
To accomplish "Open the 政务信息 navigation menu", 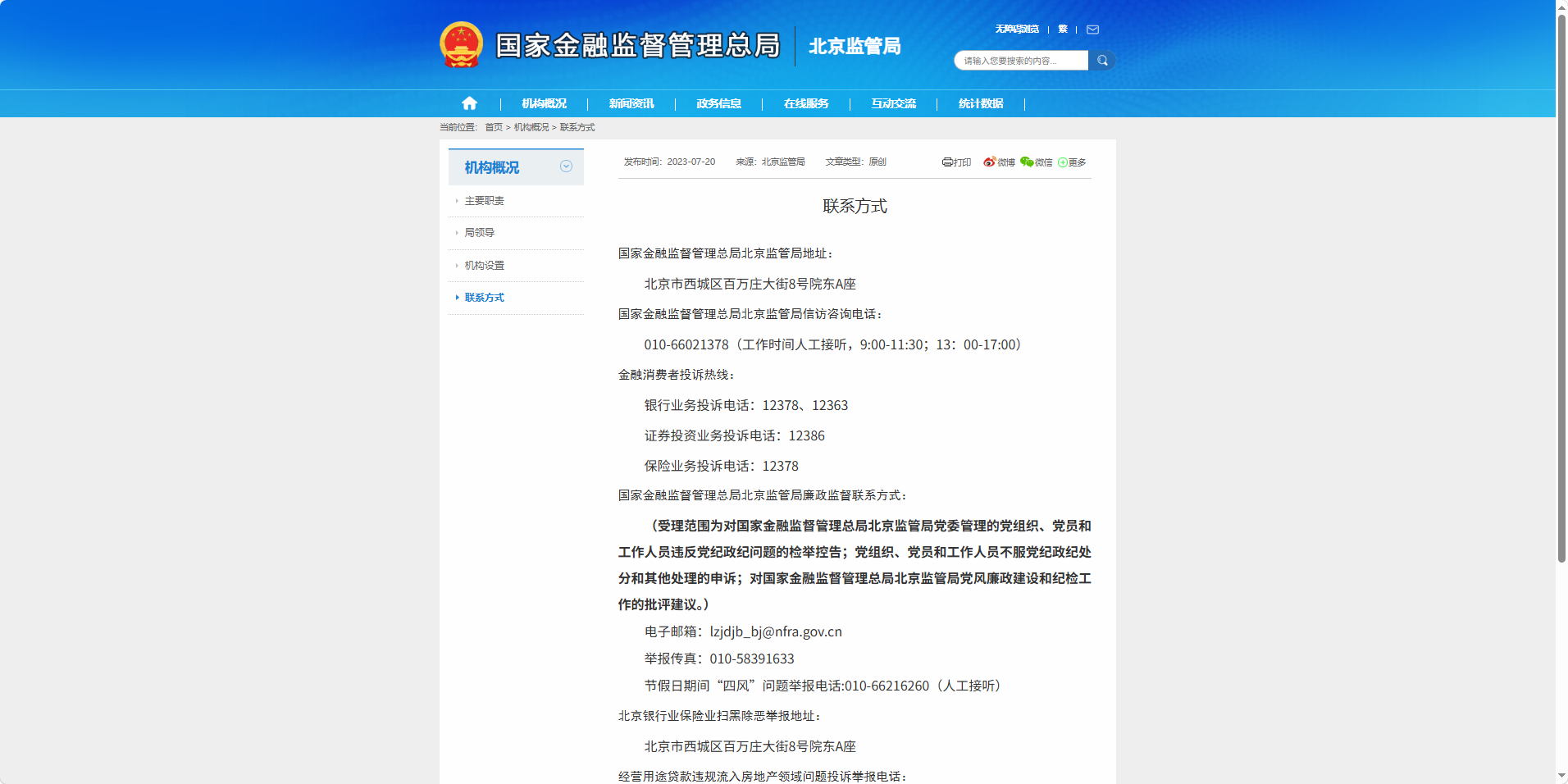I will [x=718, y=103].
